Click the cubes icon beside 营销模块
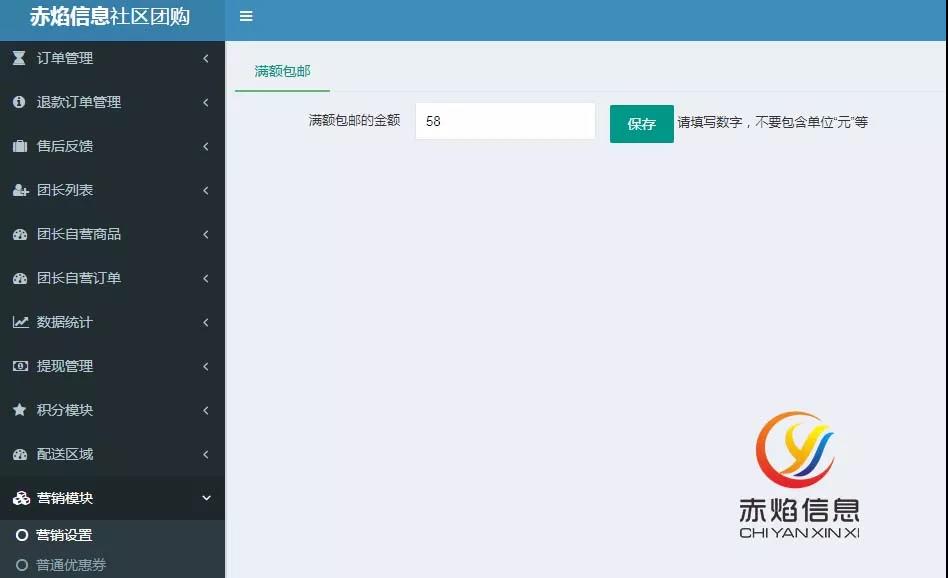The image size is (948, 578). tap(21, 498)
